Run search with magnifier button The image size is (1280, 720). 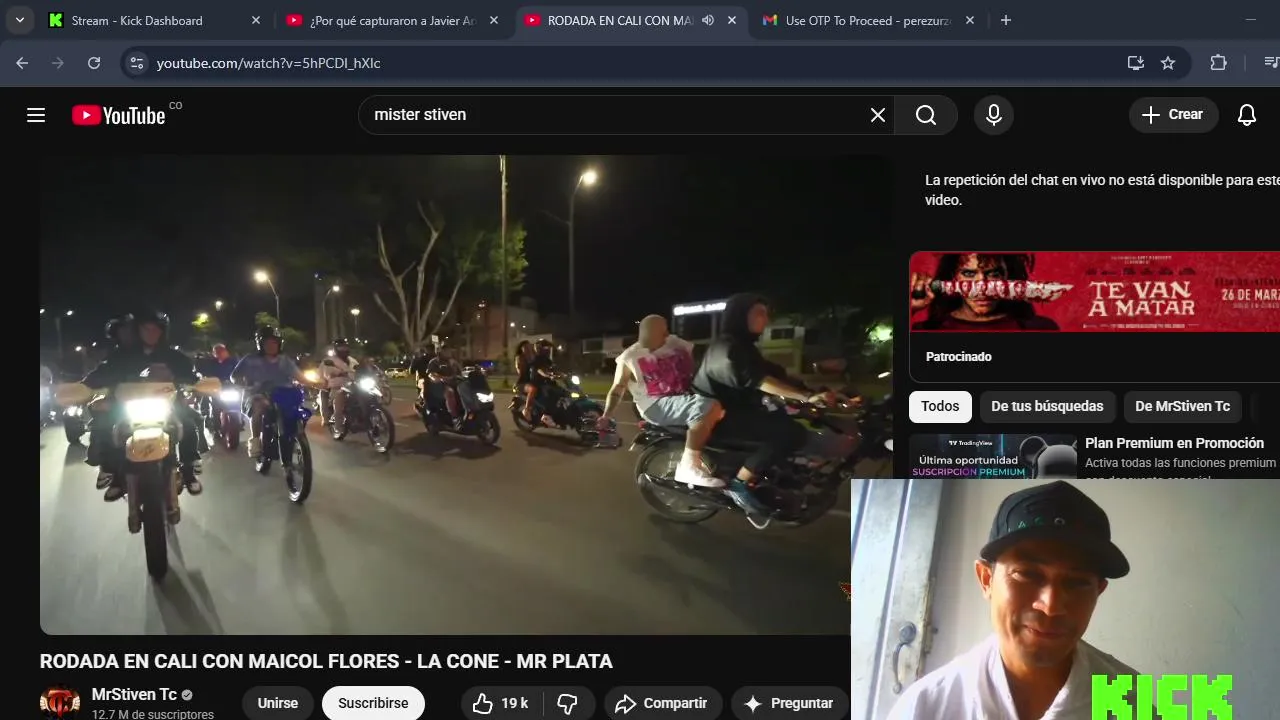(926, 115)
